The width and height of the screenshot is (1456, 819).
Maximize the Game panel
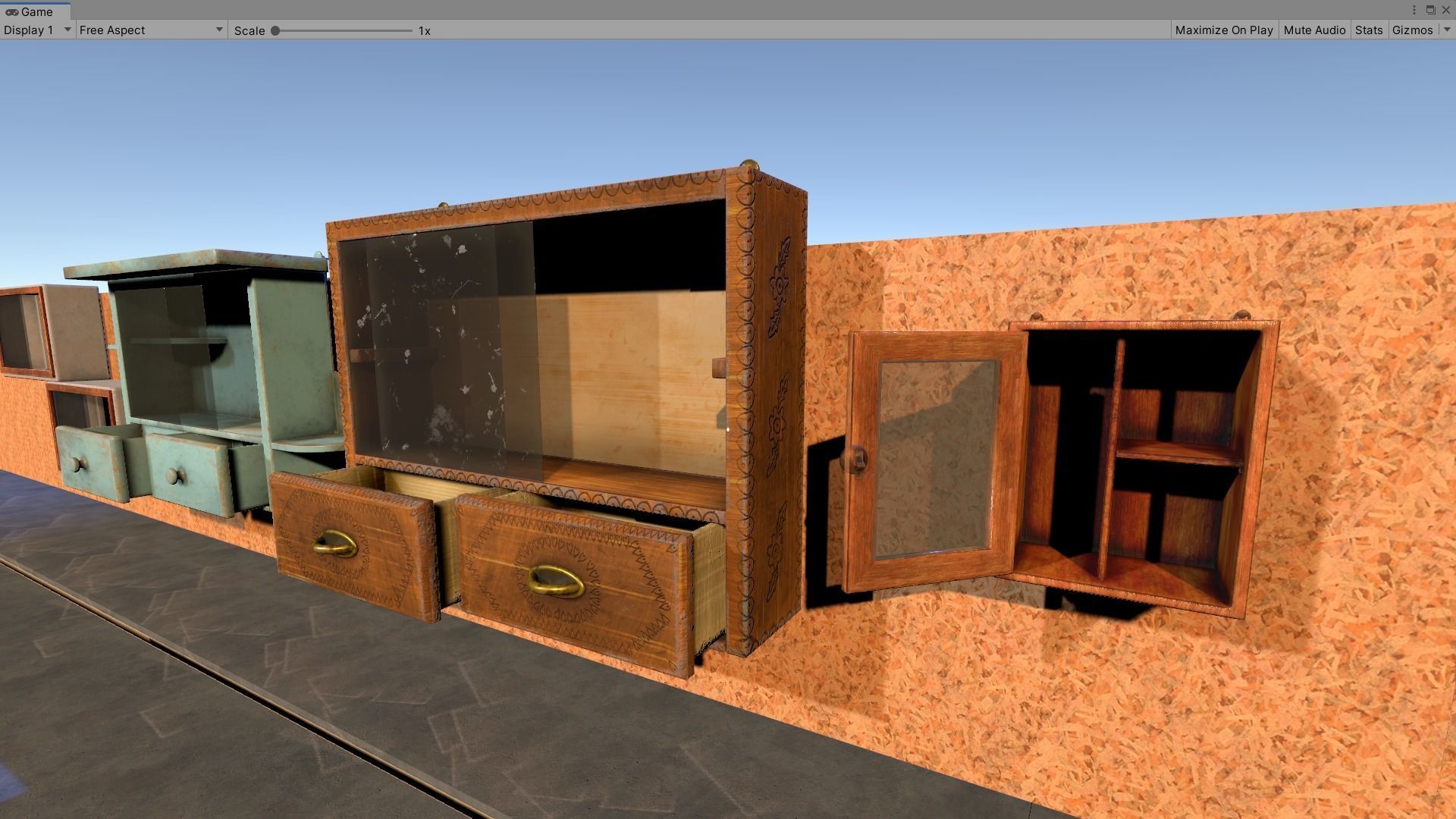point(1430,10)
